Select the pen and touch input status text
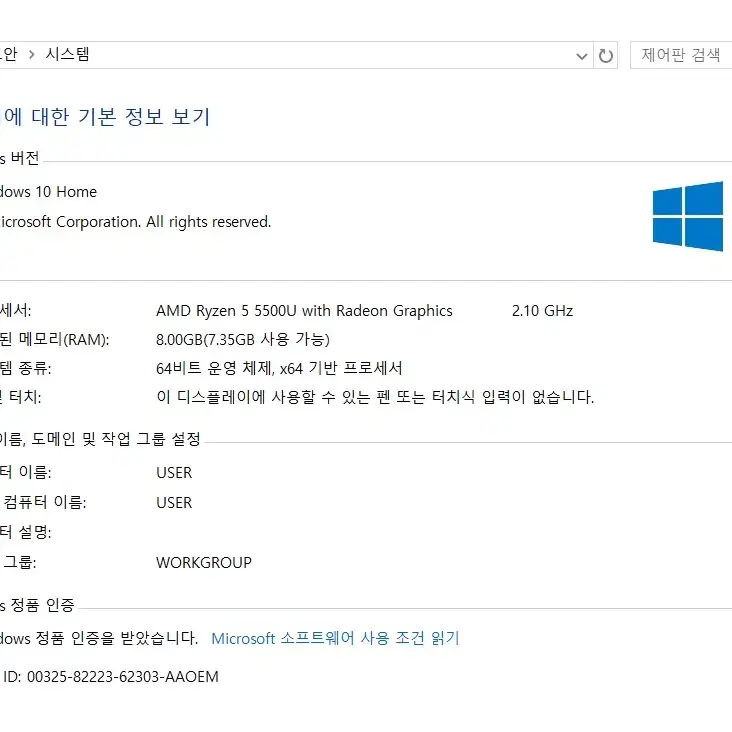Viewport: 732px width, 732px height. tap(375, 397)
